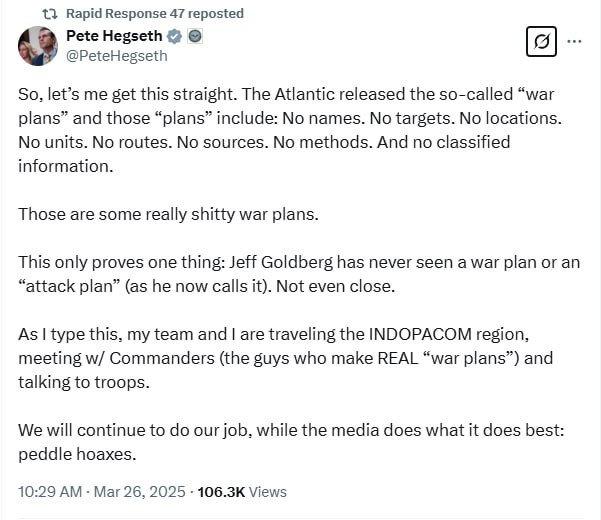Click the three-dot more options icon
Viewport: 601px width, 520px height.
tap(574, 41)
